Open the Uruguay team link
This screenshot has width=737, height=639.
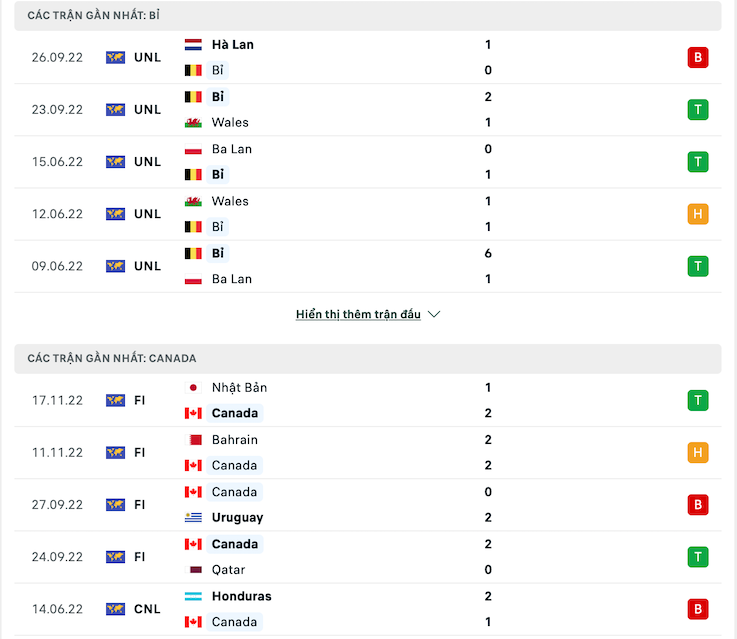(x=237, y=517)
